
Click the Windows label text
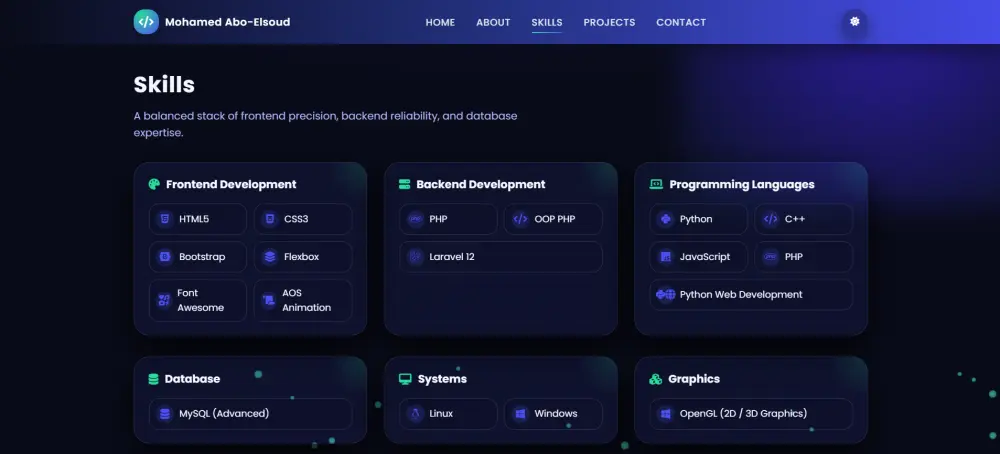pyautogui.click(x=555, y=414)
